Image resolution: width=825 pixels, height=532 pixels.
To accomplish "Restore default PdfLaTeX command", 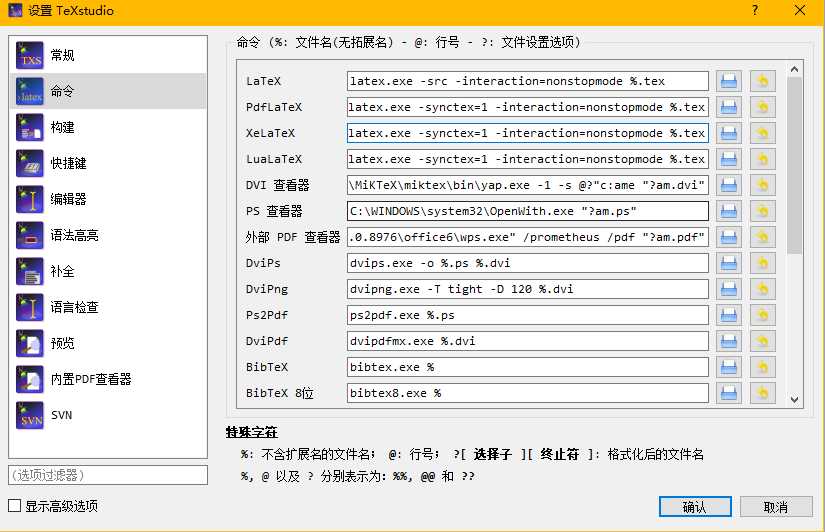I will [762, 107].
